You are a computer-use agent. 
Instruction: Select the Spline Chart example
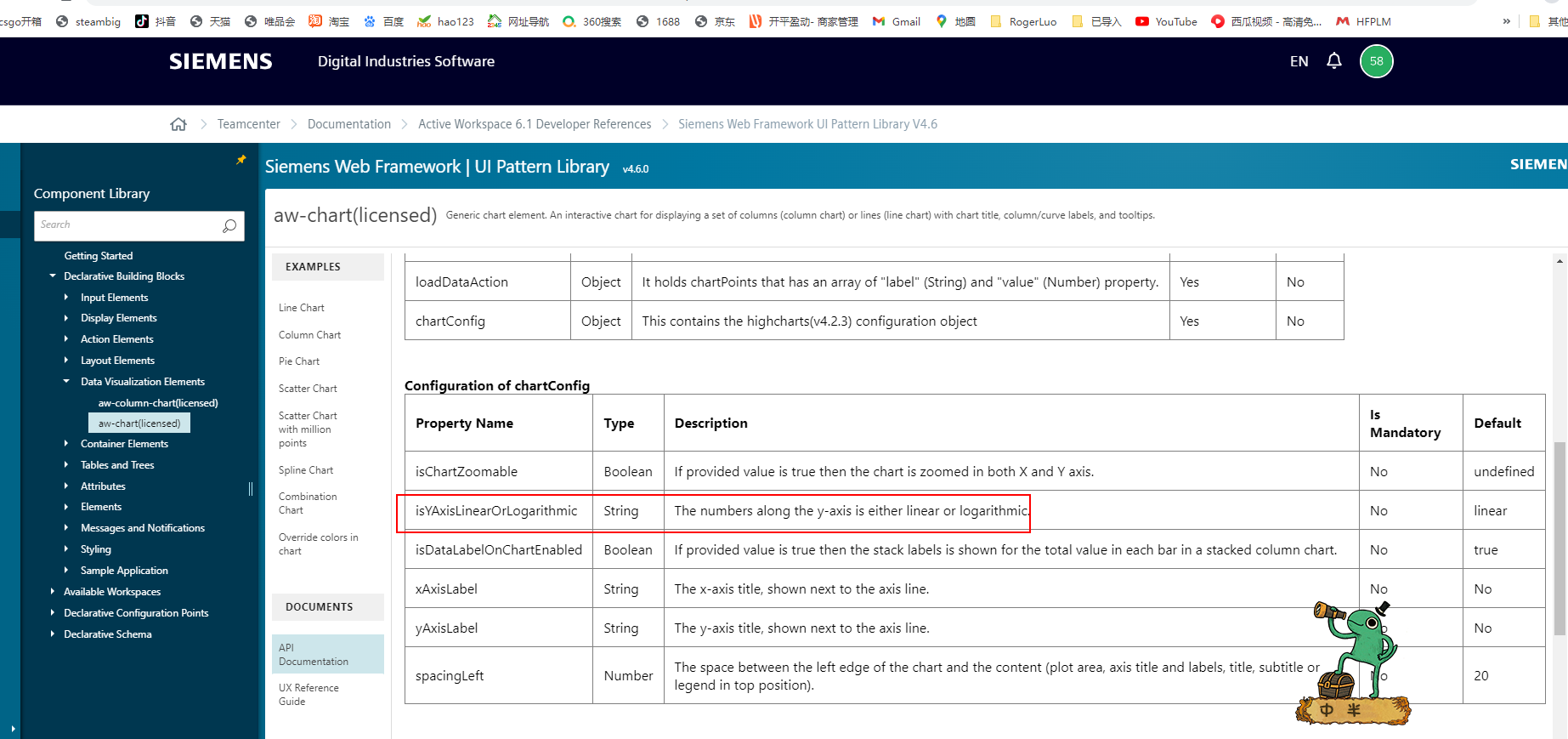[x=306, y=470]
